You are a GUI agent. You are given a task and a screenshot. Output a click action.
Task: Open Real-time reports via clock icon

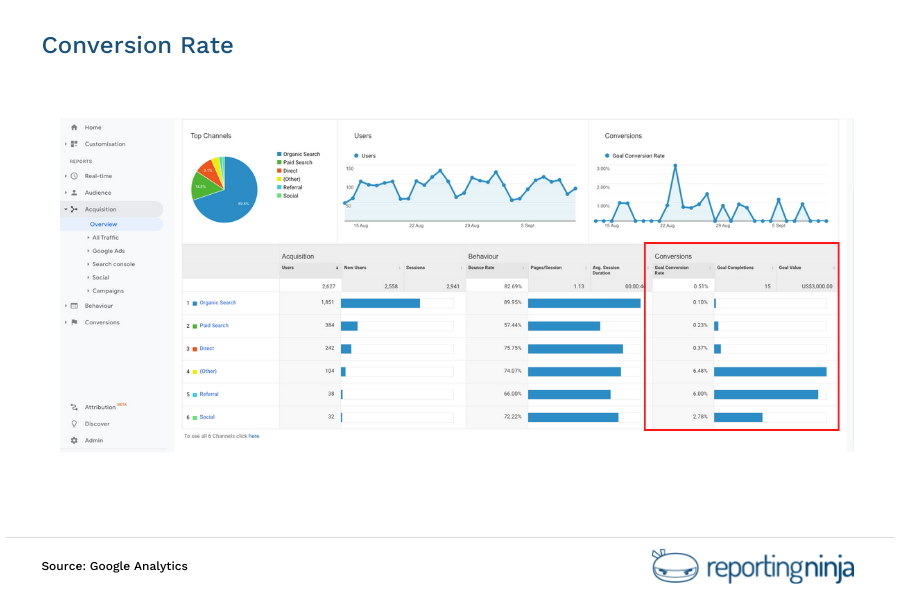(x=76, y=176)
